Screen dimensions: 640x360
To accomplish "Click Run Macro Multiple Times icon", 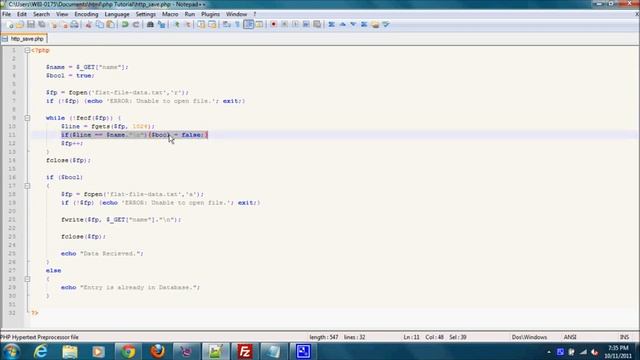I will [306, 24].
